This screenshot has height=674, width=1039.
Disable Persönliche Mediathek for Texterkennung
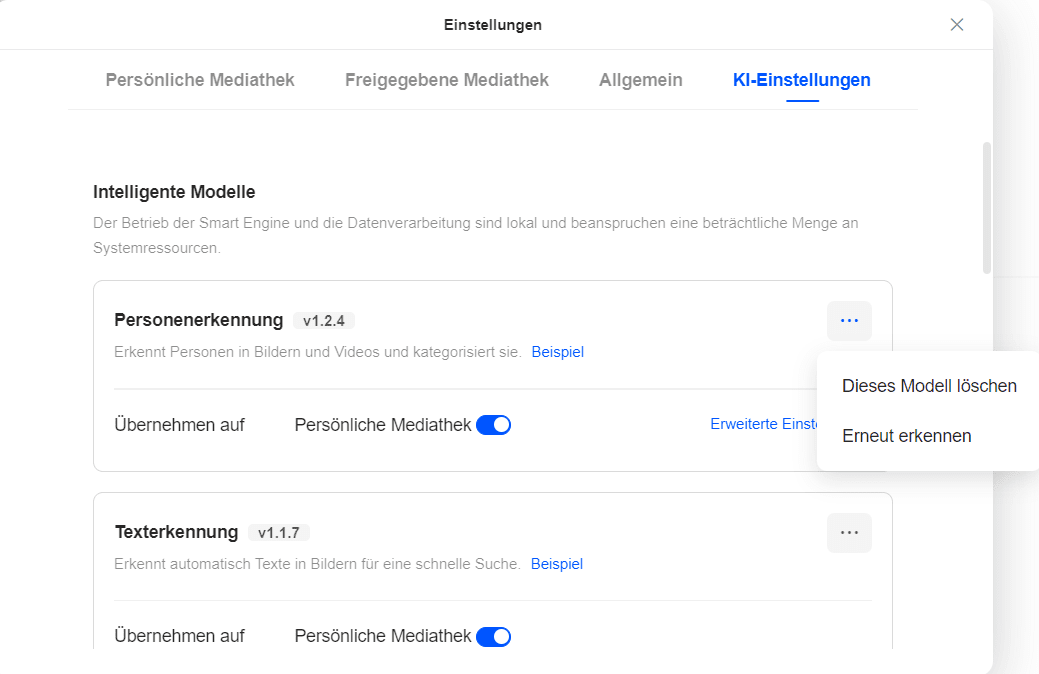click(x=494, y=636)
